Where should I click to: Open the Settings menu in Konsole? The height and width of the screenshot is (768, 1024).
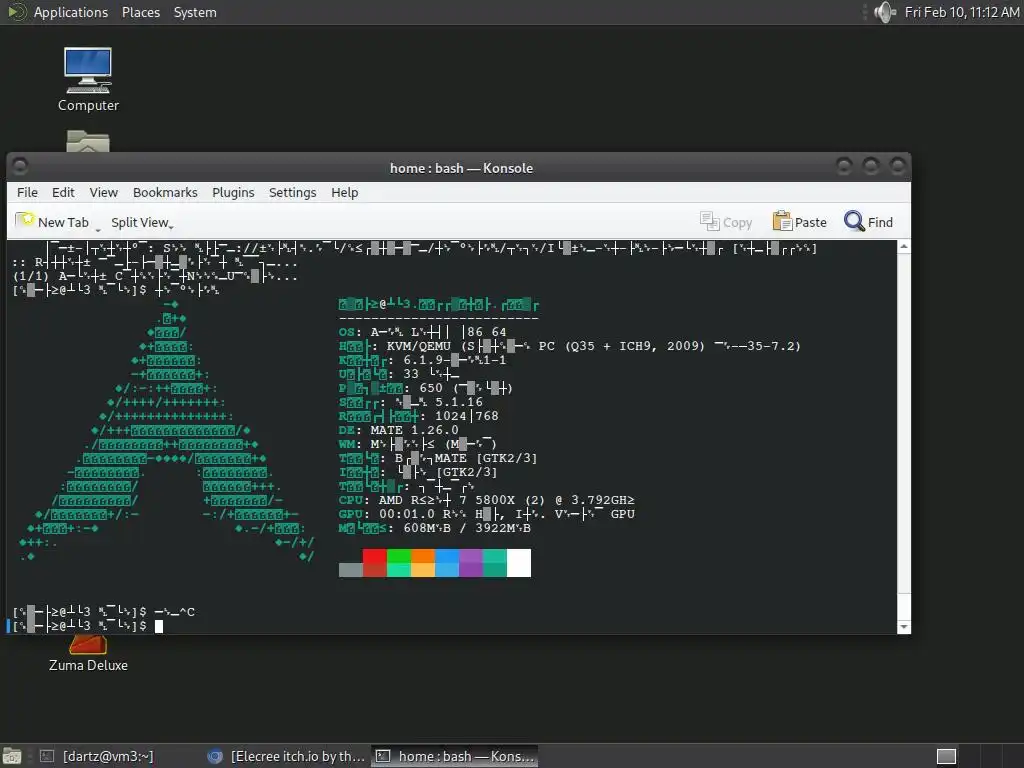pos(293,193)
